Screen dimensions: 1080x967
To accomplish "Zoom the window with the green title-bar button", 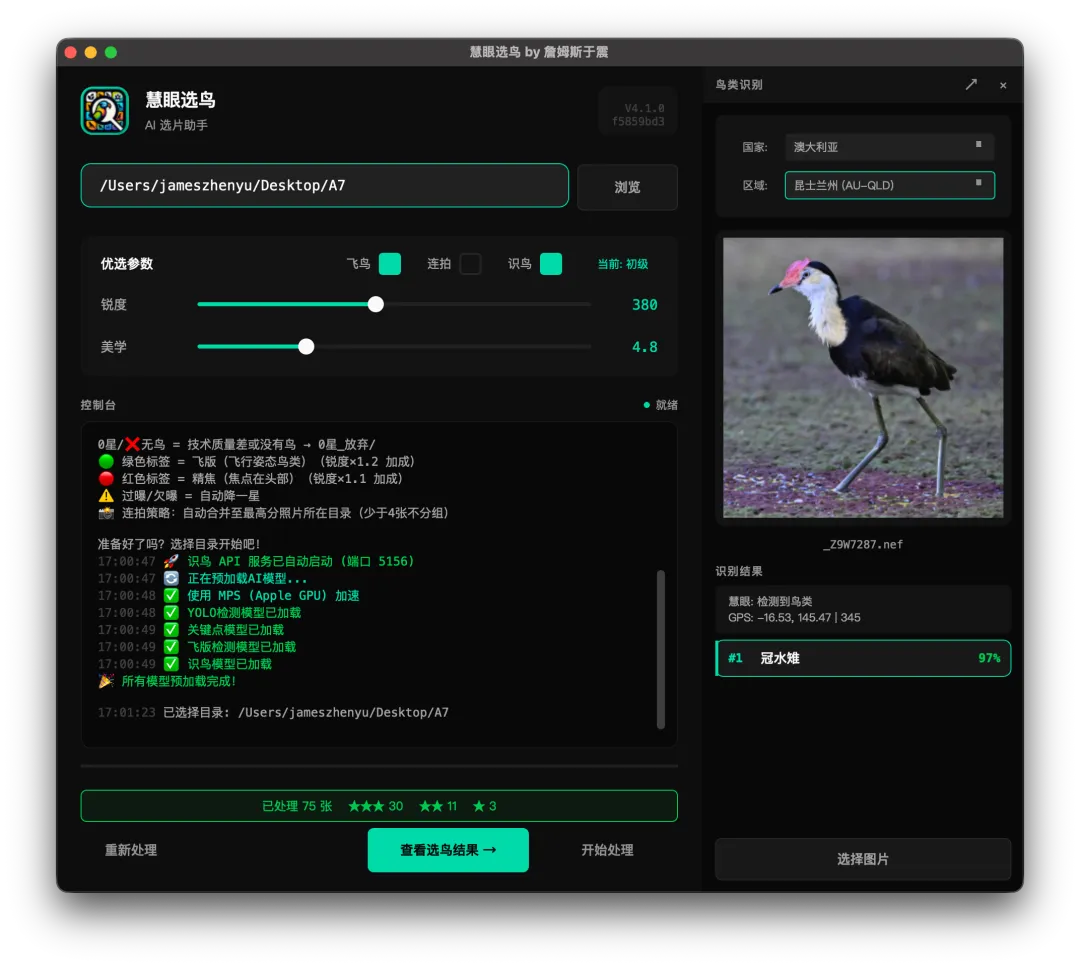I will point(111,52).
